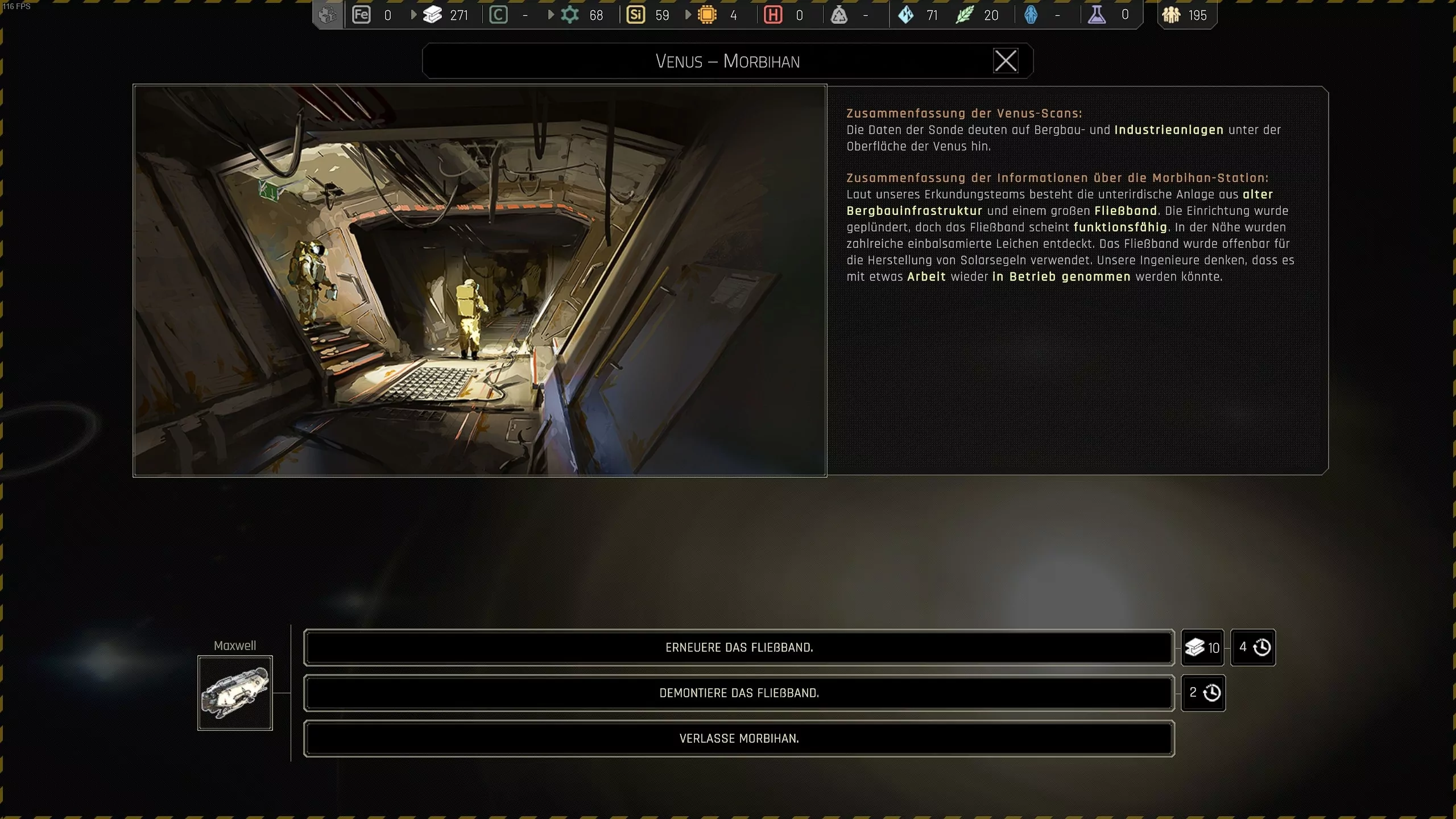This screenshot has width=1456, height=819.
Task: Select the alloy plates icon showing 271
Action: 433,15
